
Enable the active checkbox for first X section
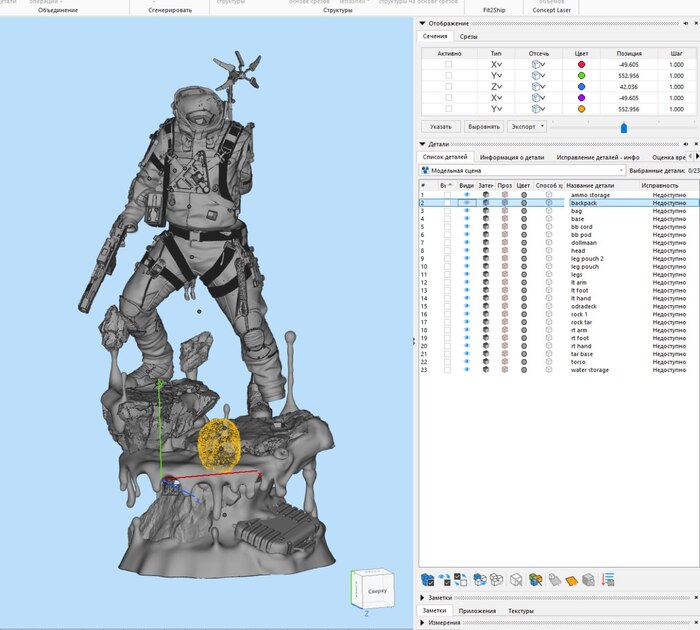coord(449,64)
